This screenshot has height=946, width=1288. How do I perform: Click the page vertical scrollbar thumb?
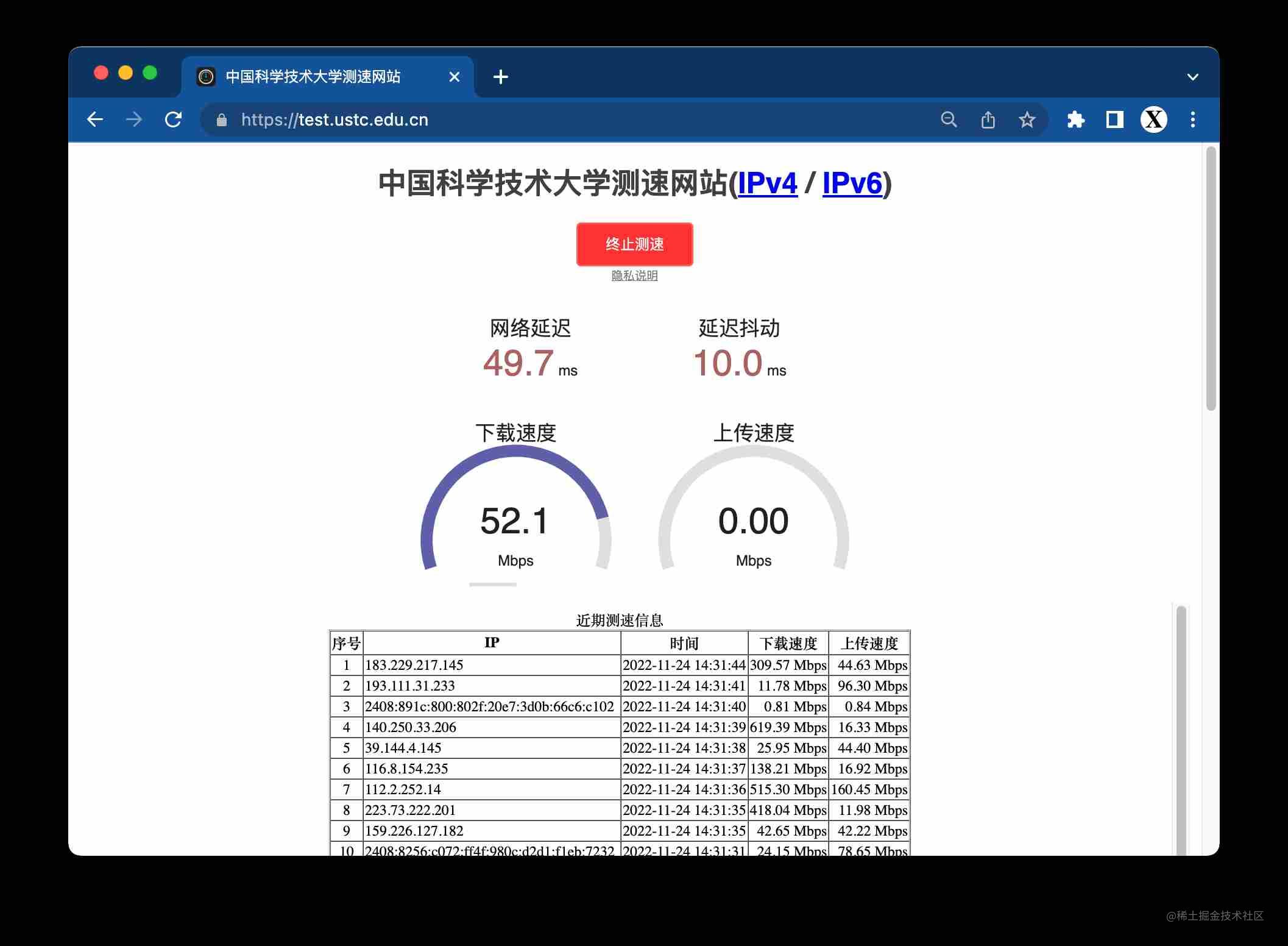[1211, 278]
